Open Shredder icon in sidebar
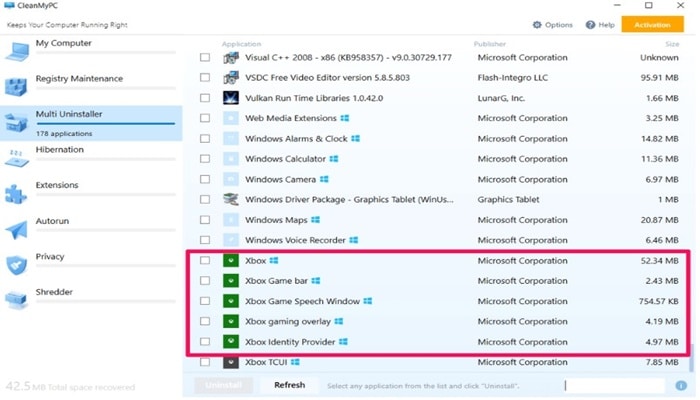 (16, 300)
